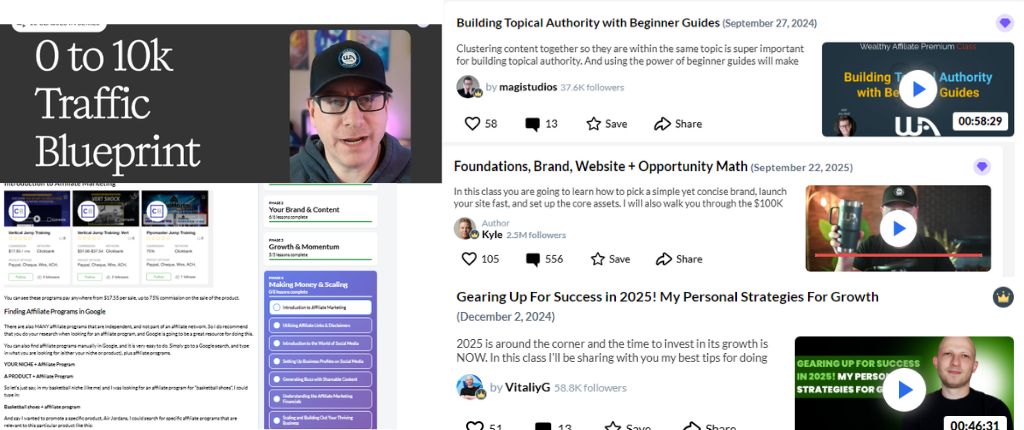Play the Building Topical Authority video
Viewport: 1024px width, 430px height.
pos(918,90)
